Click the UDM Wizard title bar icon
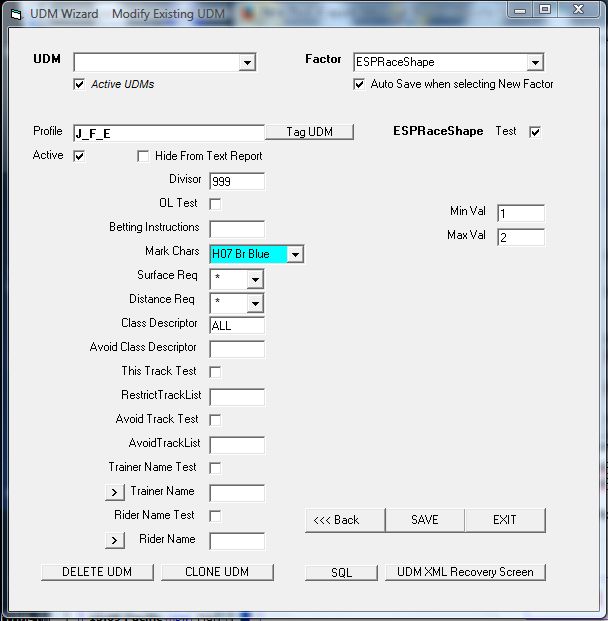Viewport: 608px width, 621px height. (15, 14)
